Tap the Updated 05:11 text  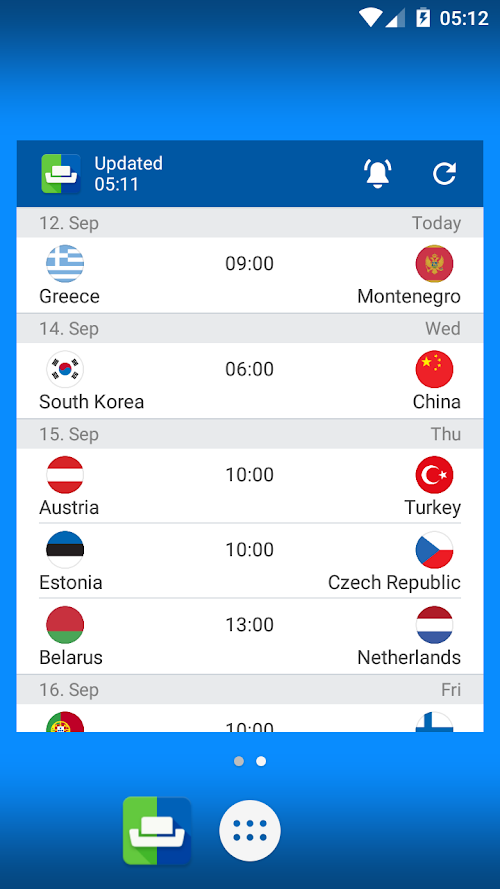click(129, 173)
